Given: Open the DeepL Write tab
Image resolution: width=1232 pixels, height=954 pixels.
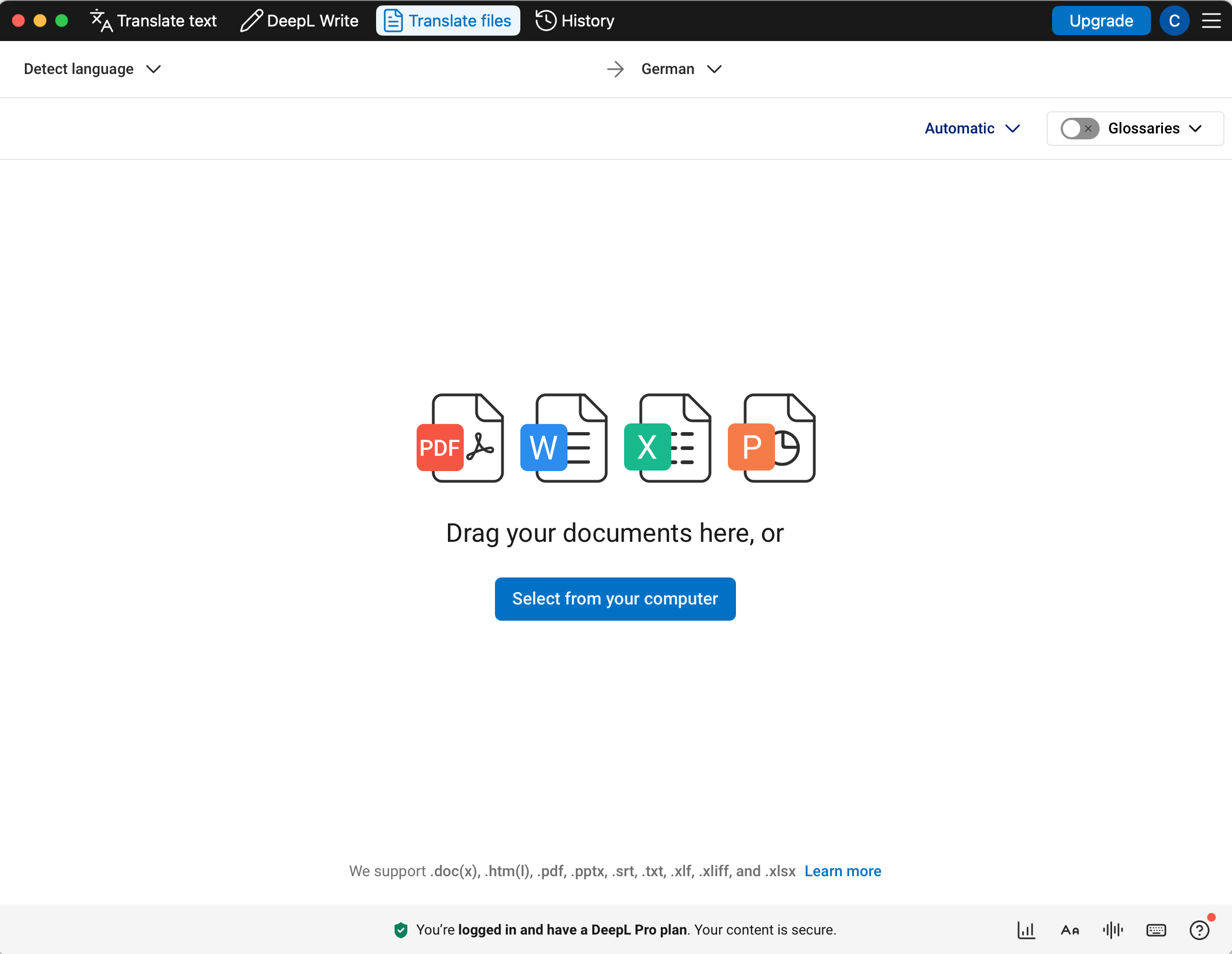Looking at the screenshot, I should [299, 21].
